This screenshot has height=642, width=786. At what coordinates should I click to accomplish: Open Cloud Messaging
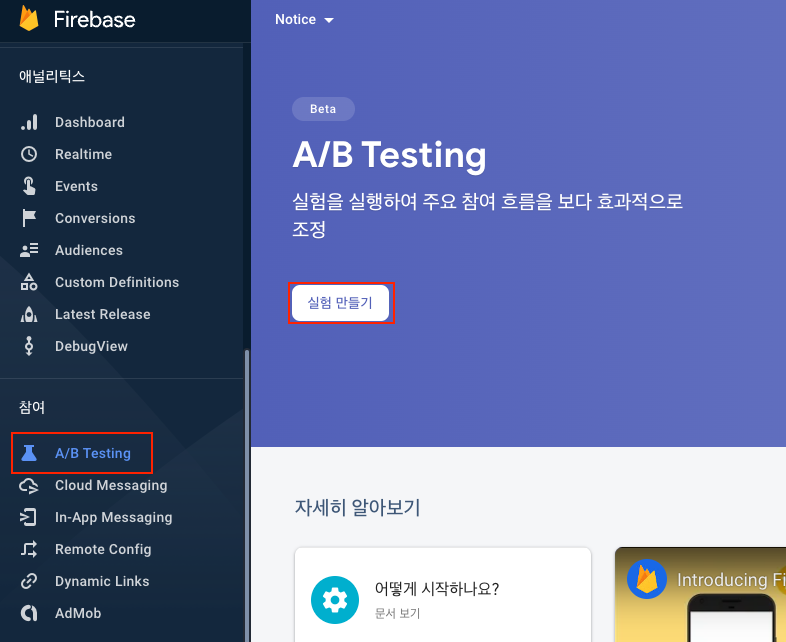click(x=111, y=485)
